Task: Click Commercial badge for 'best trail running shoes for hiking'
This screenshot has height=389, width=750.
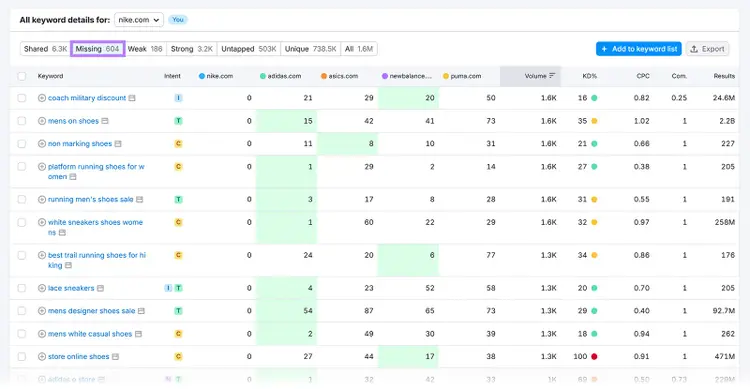Action: (x=178, y=256)
